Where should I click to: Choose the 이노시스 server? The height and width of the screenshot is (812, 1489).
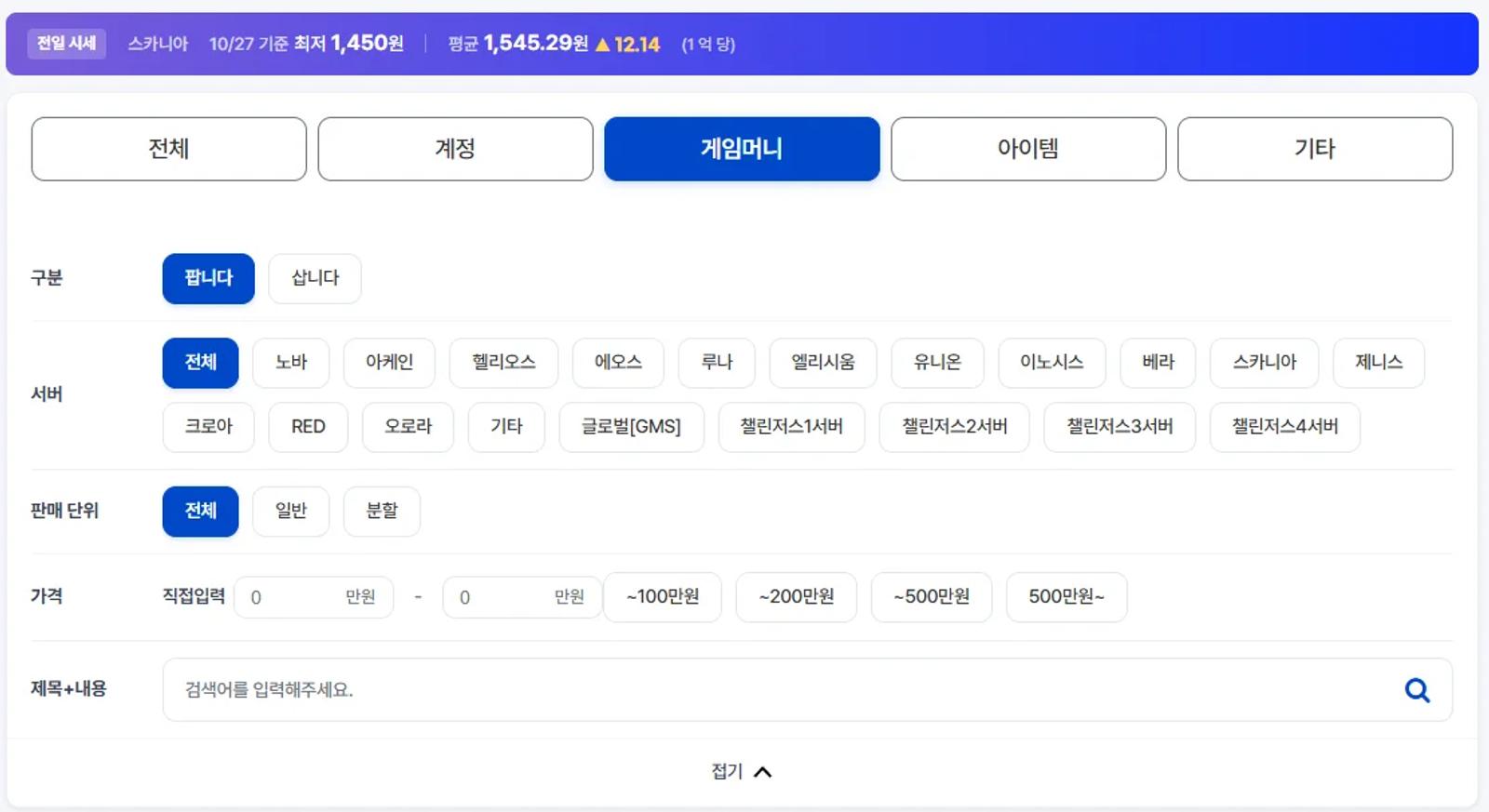pyautogui.click(x=1052, y=363)
